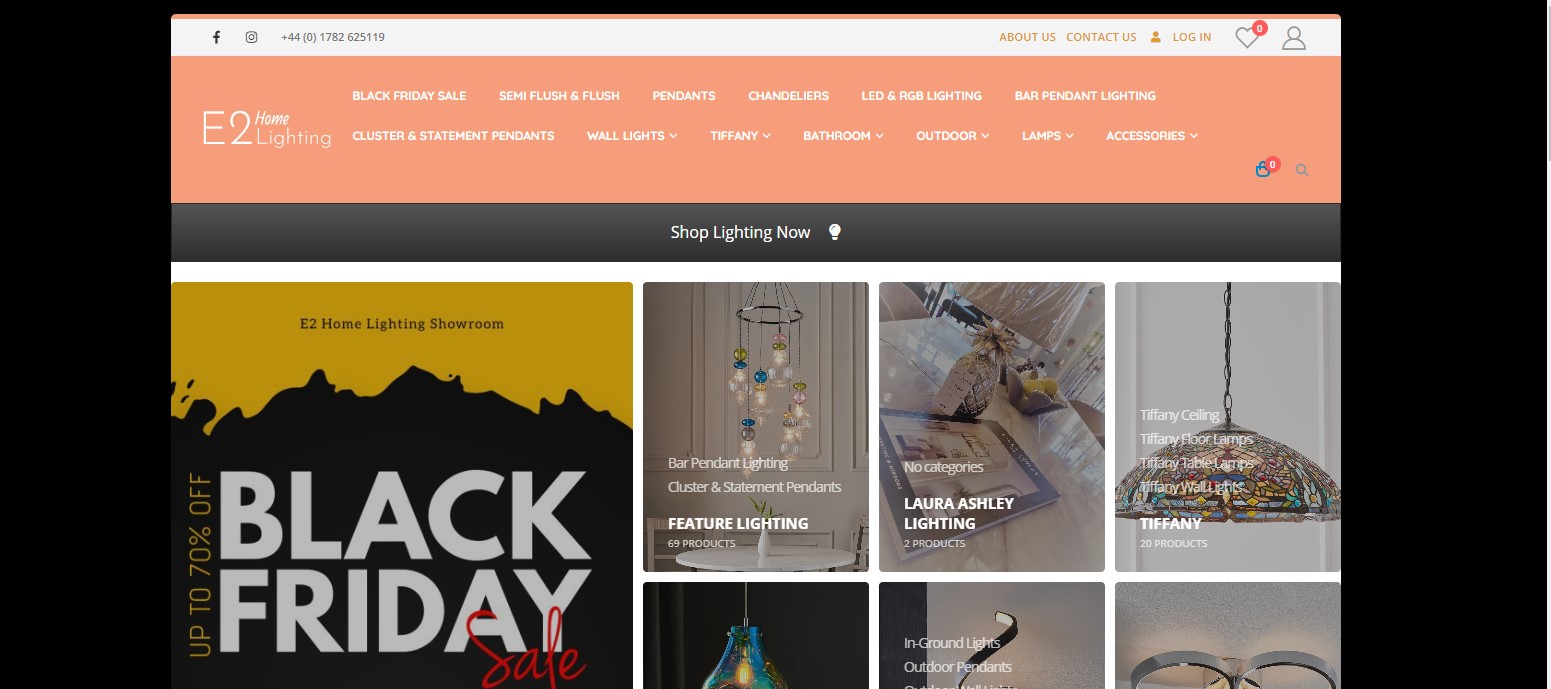Click the E2 Home Lighting logo
The image size is (1551, 689).
coord(267,129)
